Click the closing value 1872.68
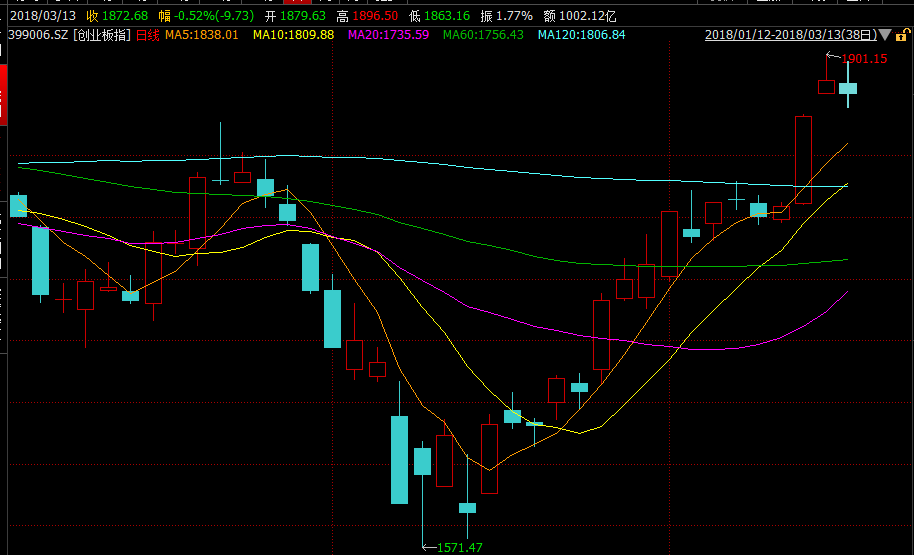This screenshot has height=555, width=914. tap(126, 16)
